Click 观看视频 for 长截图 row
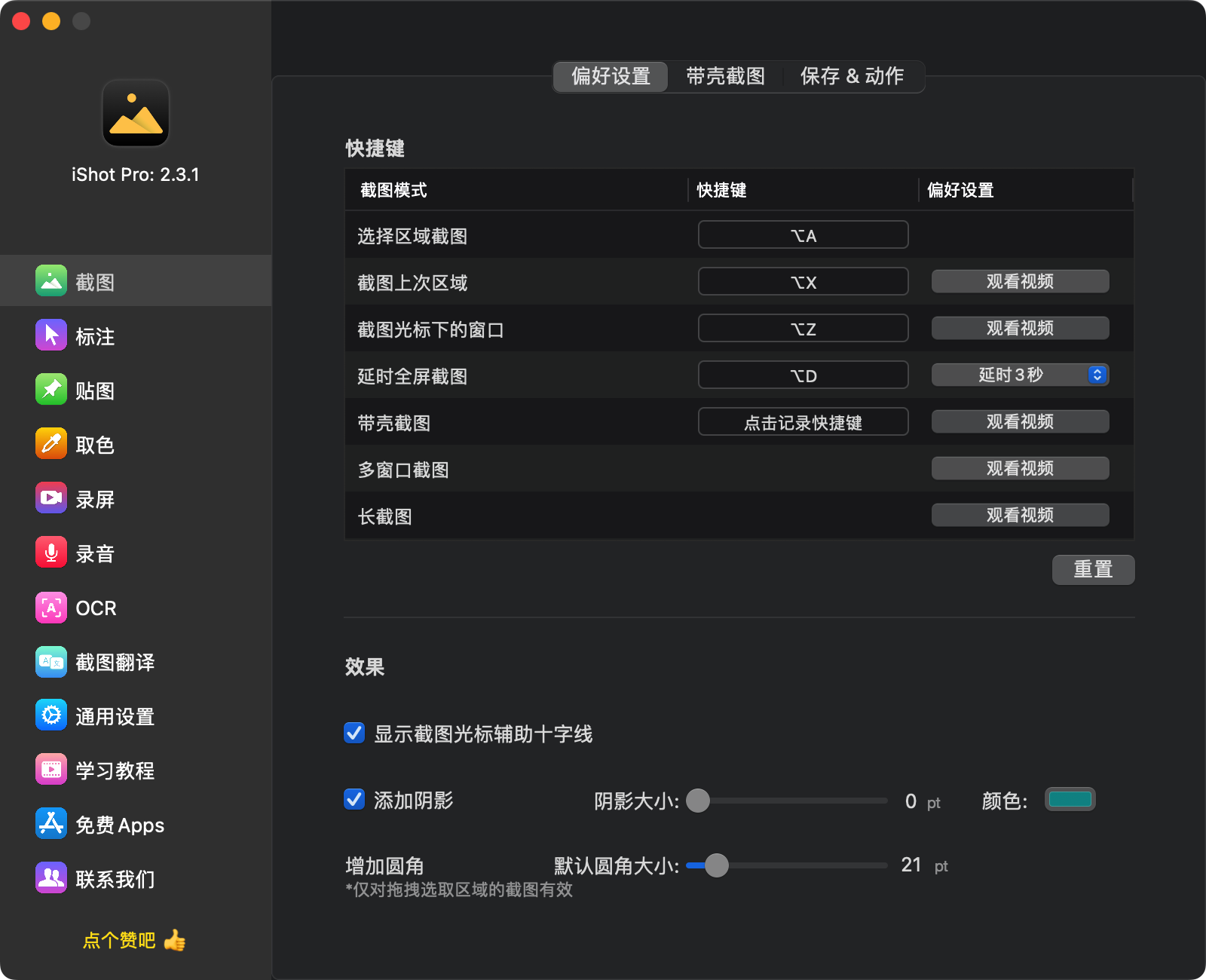This screenshot has height=980, width=1206. pyautogui.click(x=1020, y=515)
